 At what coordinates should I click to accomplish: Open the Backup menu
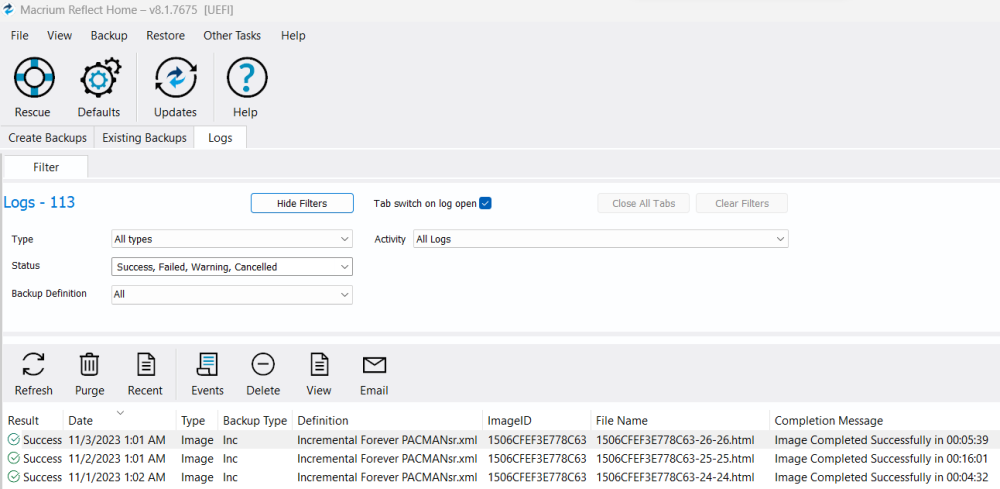109,36
